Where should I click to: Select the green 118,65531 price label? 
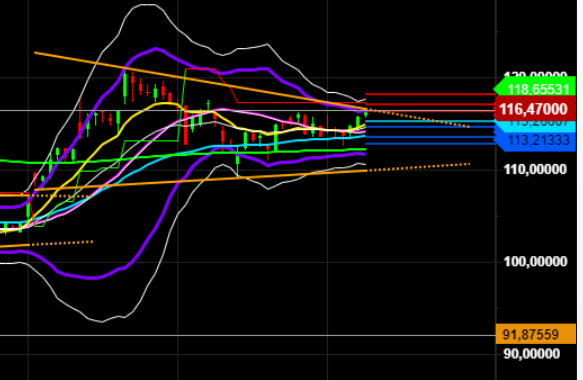pos(535,89)
